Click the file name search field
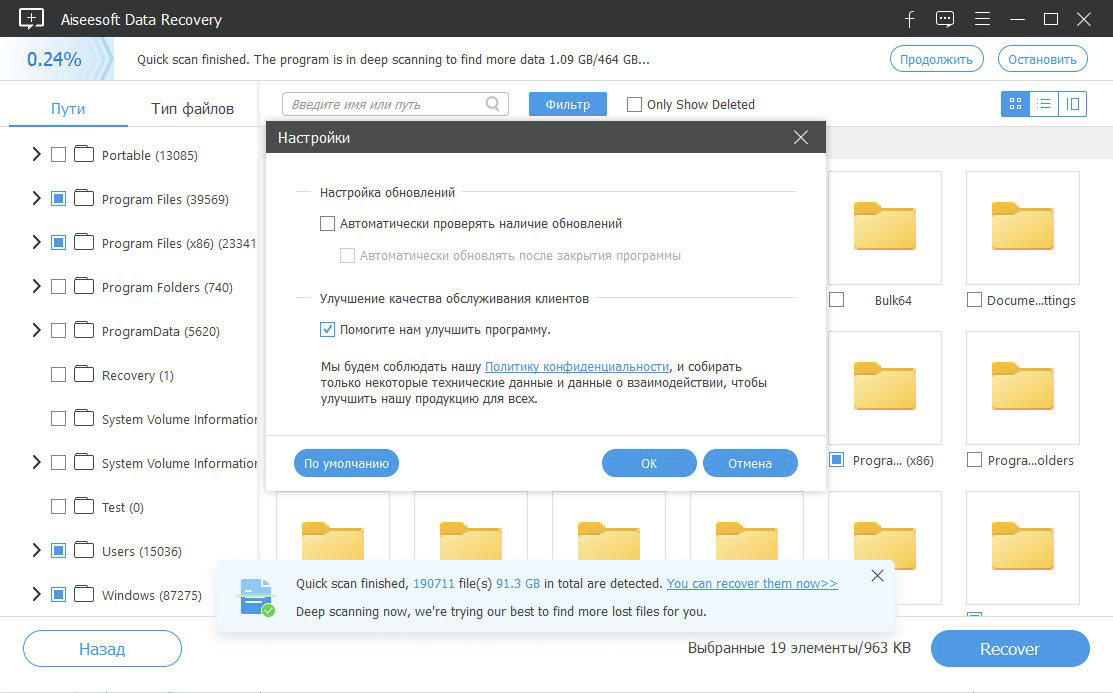This screenshot has width=1113, height=693. click(384, 104)
